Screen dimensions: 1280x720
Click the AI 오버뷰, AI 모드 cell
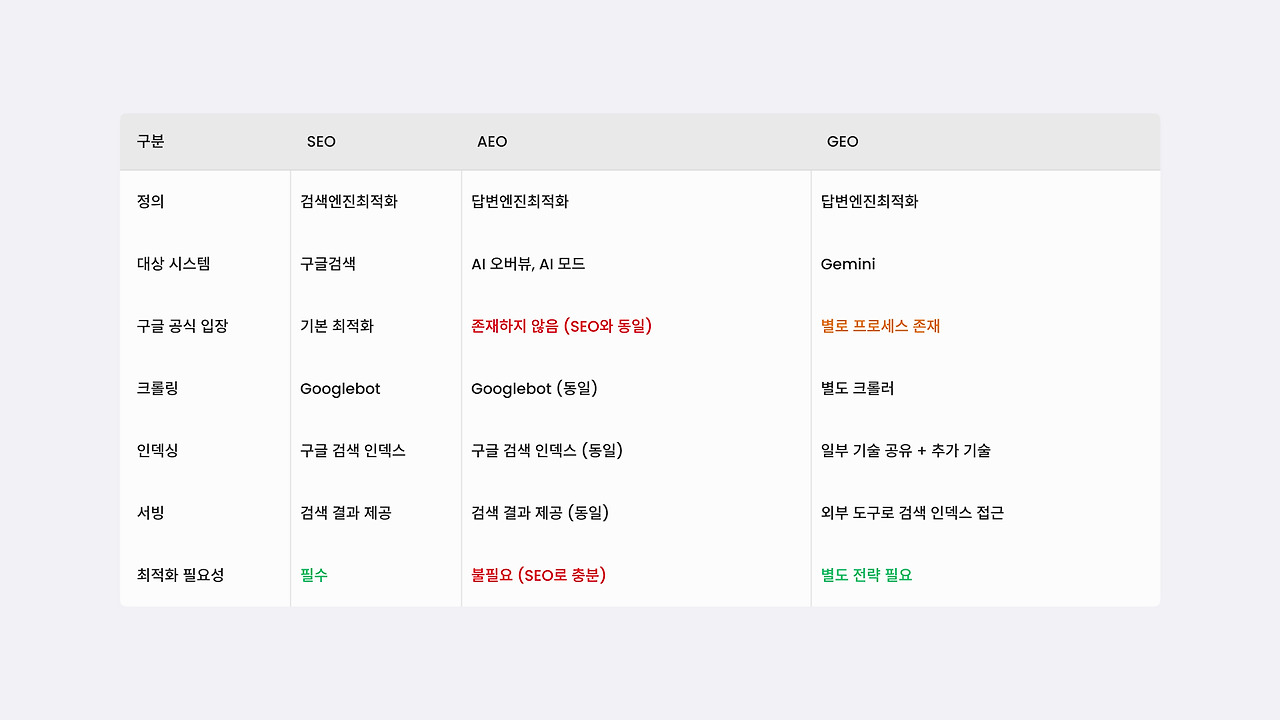pyautogui.click(x=528, y=264)
